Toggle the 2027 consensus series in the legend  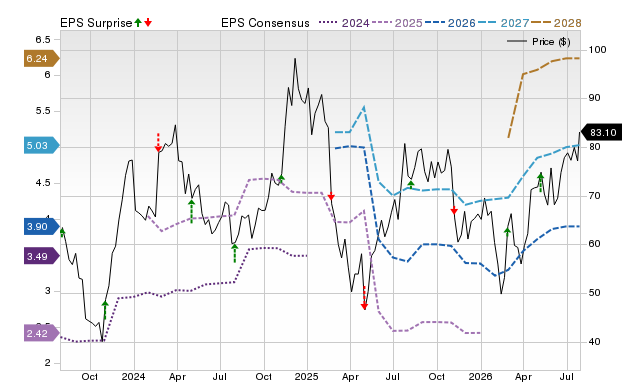coord(503,23)
